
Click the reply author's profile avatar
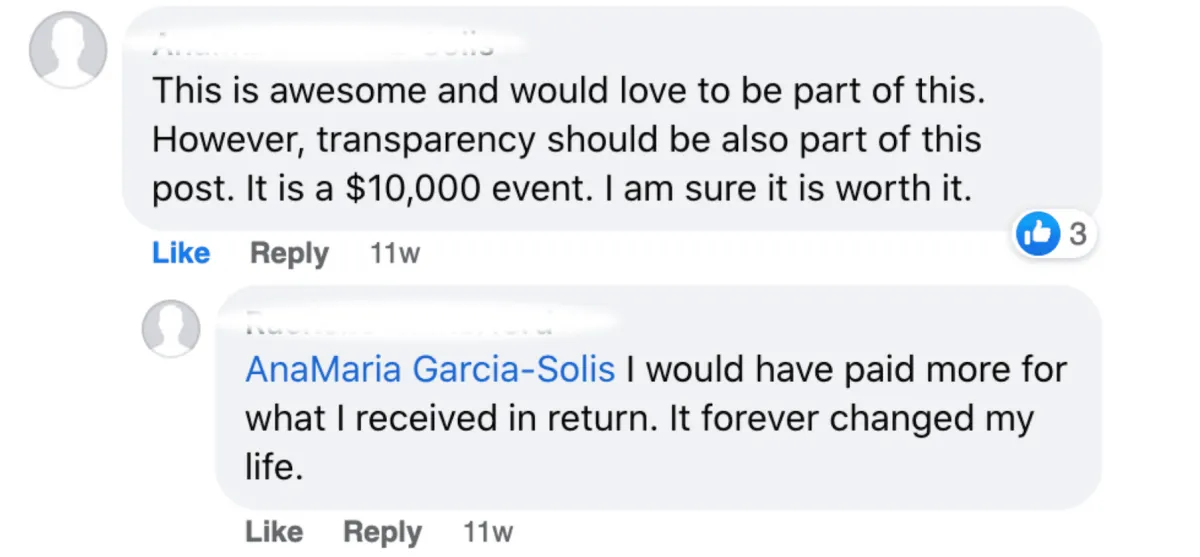pyautogui.click(x=171, y=329)
